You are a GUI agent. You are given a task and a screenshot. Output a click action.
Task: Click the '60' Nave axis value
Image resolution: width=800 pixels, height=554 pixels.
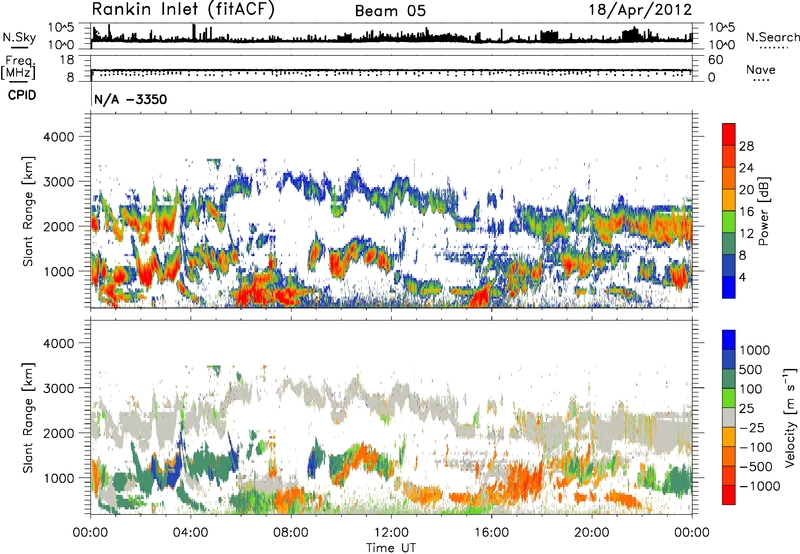(716, 60)
